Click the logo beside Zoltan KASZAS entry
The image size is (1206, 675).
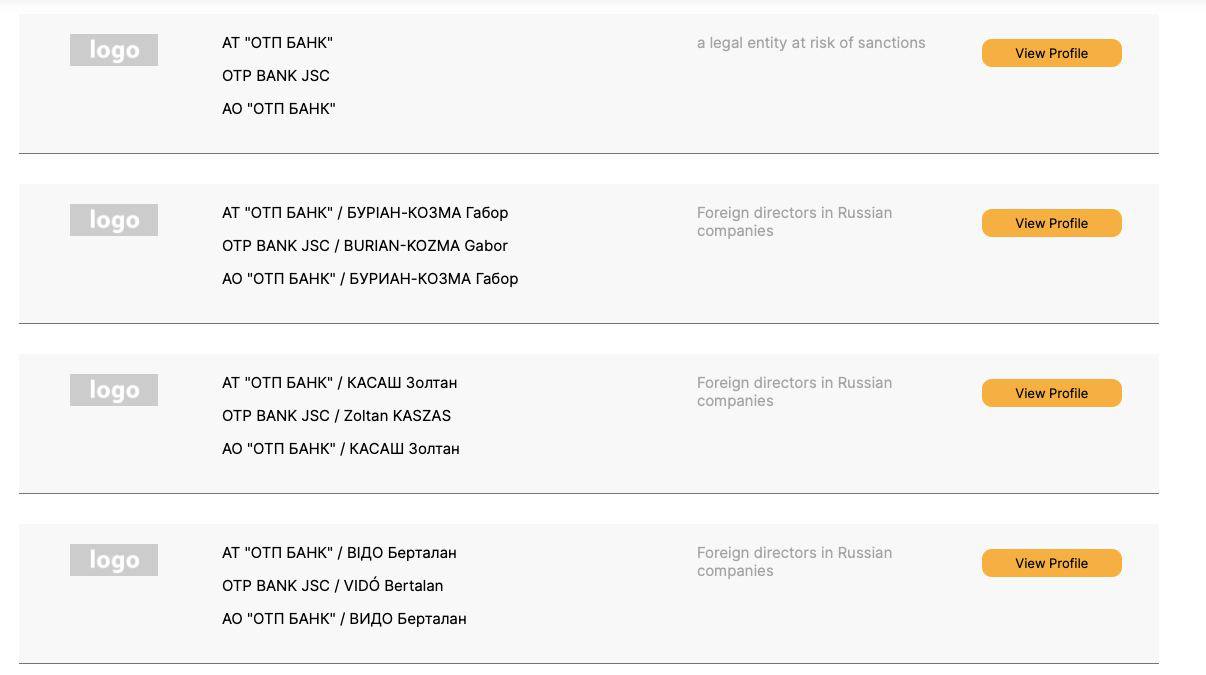point(114,390)
